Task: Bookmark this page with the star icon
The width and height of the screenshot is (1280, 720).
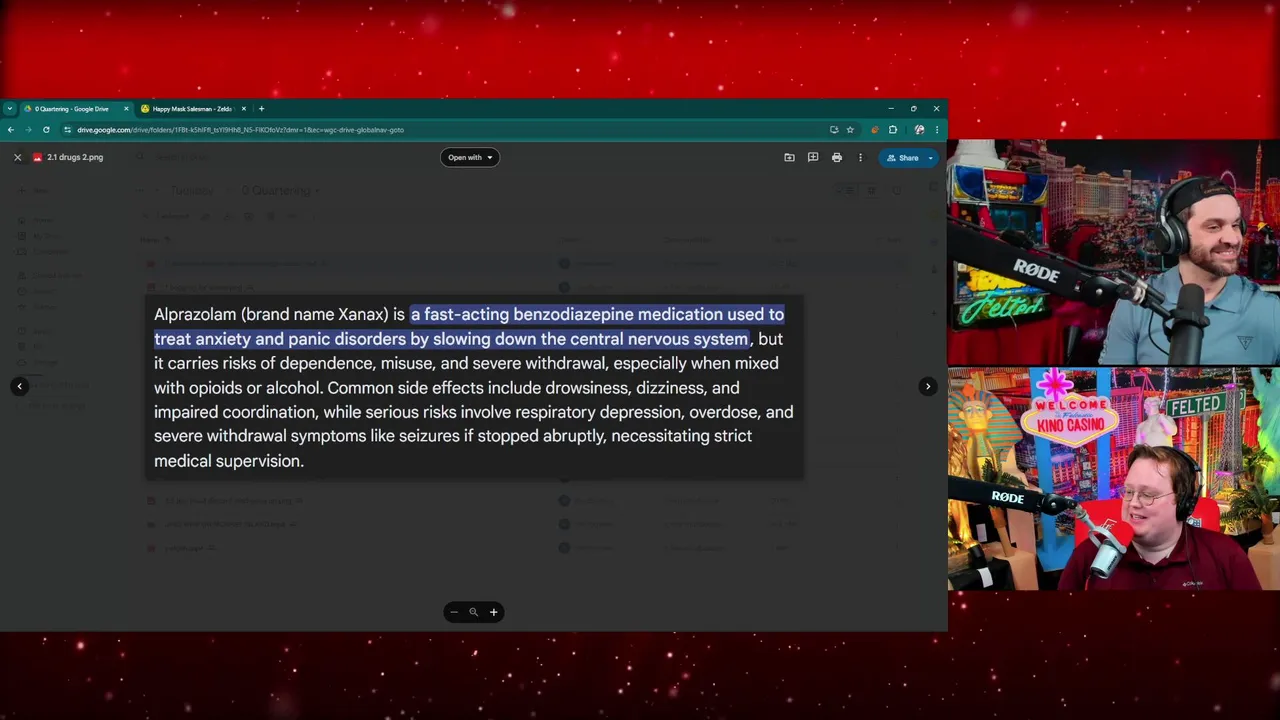Action: pyautogui.click(x=850, y=129)
